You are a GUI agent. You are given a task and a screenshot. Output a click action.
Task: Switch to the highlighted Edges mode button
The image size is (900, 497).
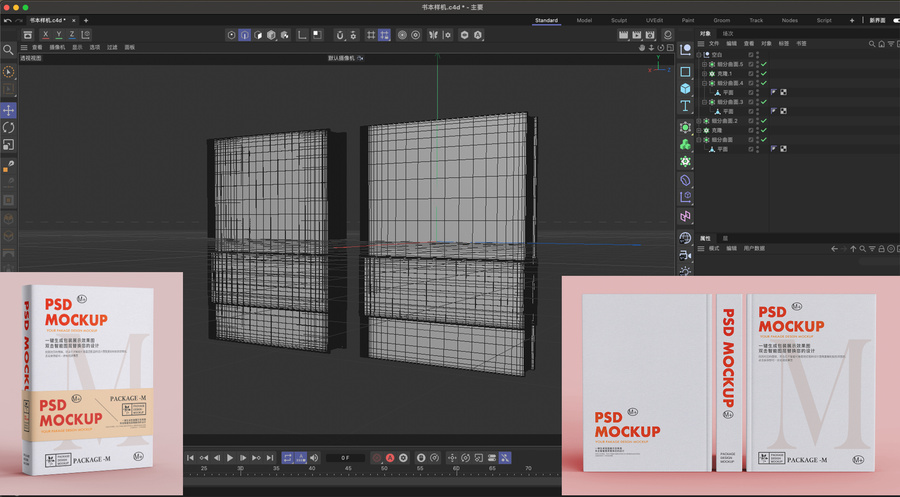[245, 35]
